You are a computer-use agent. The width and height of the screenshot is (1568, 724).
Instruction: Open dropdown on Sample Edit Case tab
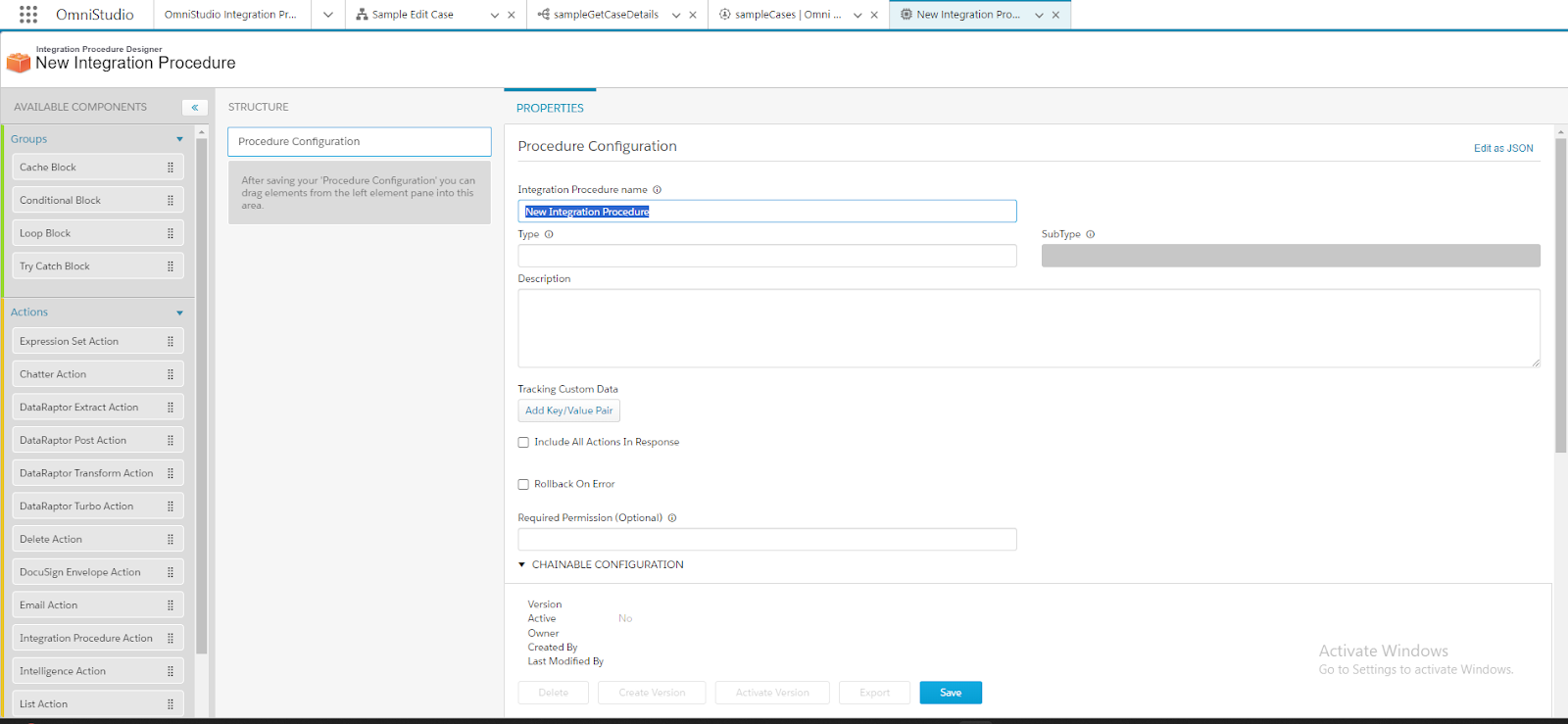(495, 15)
